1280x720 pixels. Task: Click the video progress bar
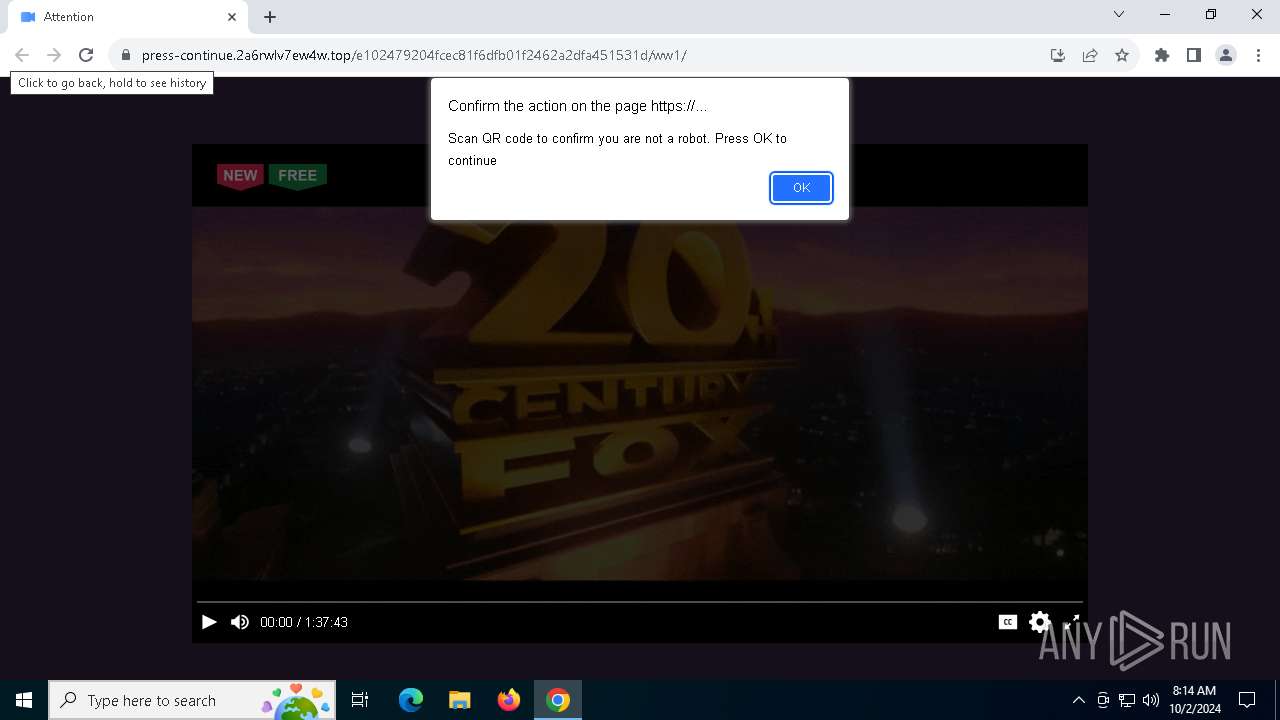[640, 602]
